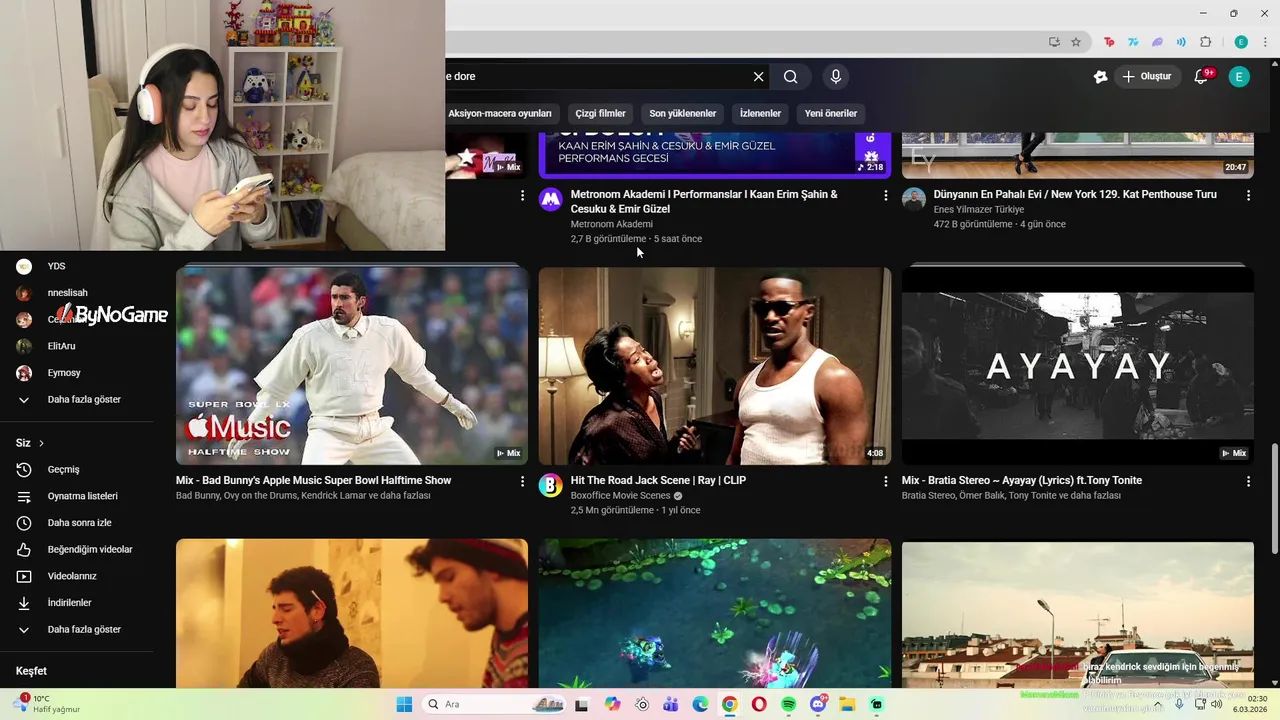Viewport: 1280px width, 720px height.
Task: Select the İzlenenler filter chip
Action: tap(760, 113)
